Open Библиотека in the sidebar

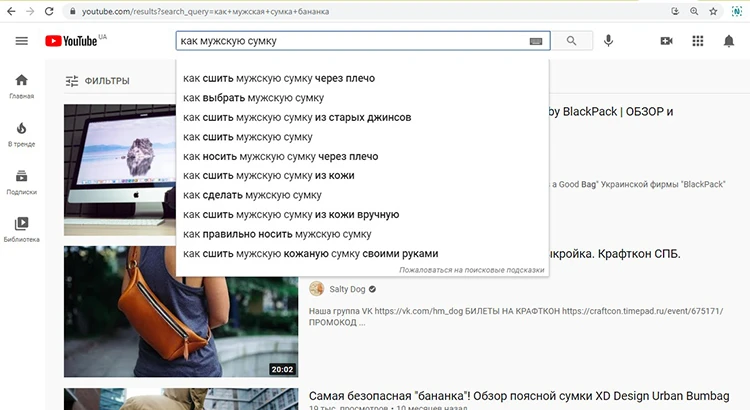(x=22, y=229)
